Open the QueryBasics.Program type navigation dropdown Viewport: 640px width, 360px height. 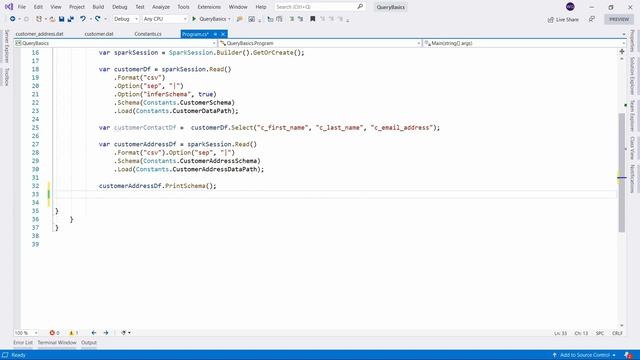320,43
